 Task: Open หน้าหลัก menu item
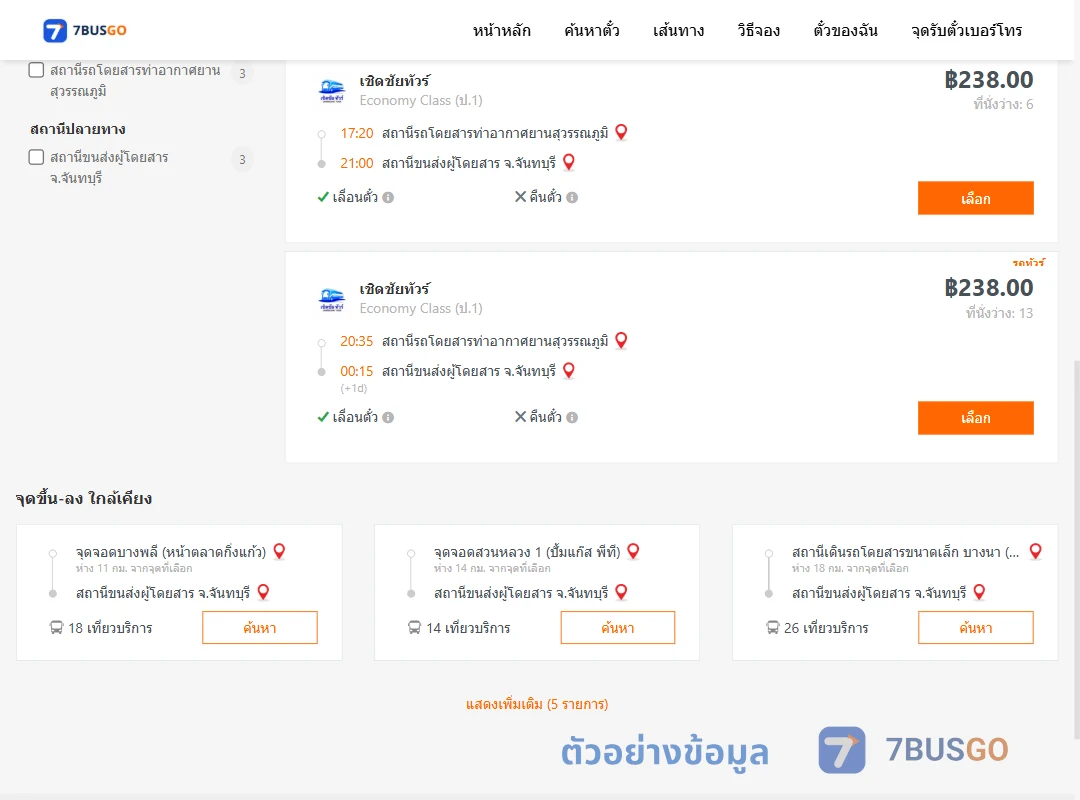click(x=501, y=30)
